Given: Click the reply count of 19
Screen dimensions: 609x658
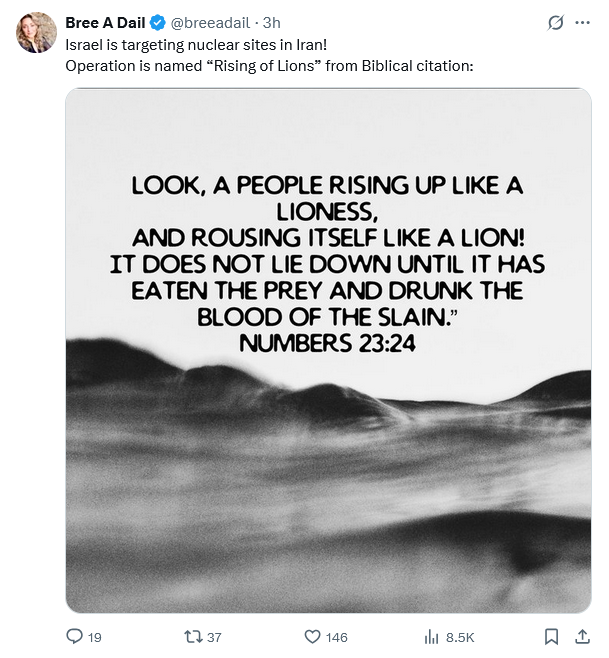Looking at the screenshot, I should pyautogui.click(x=95, y=637).
